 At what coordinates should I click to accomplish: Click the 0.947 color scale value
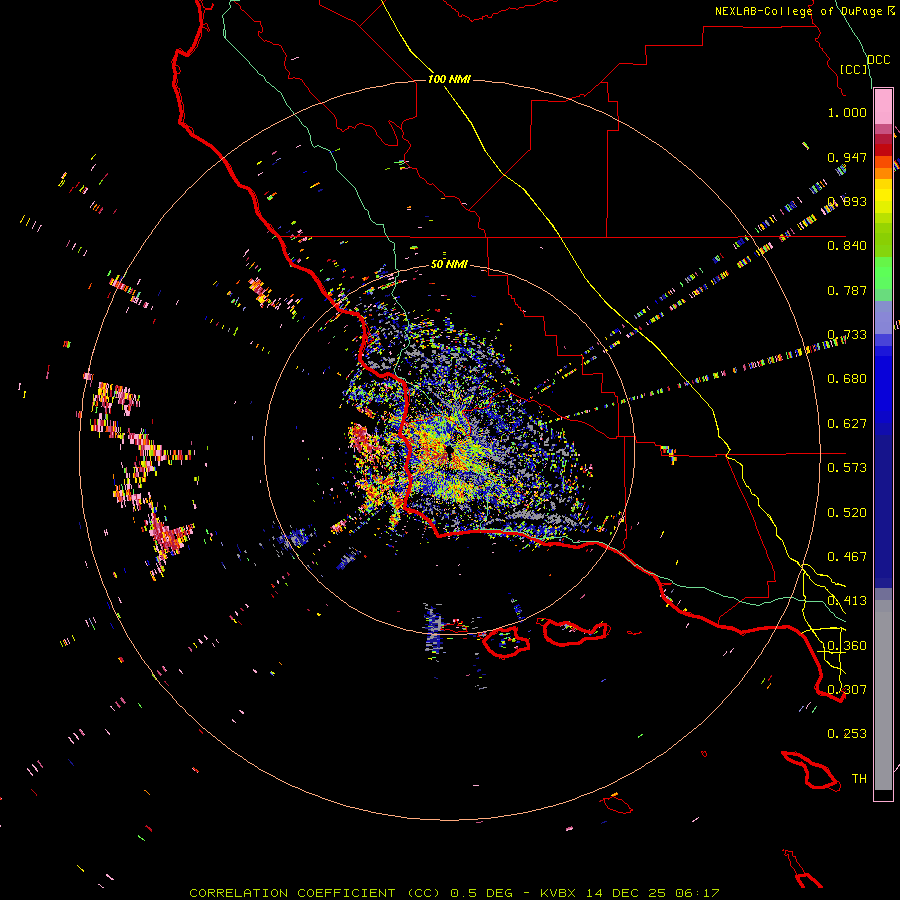pyautogui.click(x=847, y=157)
